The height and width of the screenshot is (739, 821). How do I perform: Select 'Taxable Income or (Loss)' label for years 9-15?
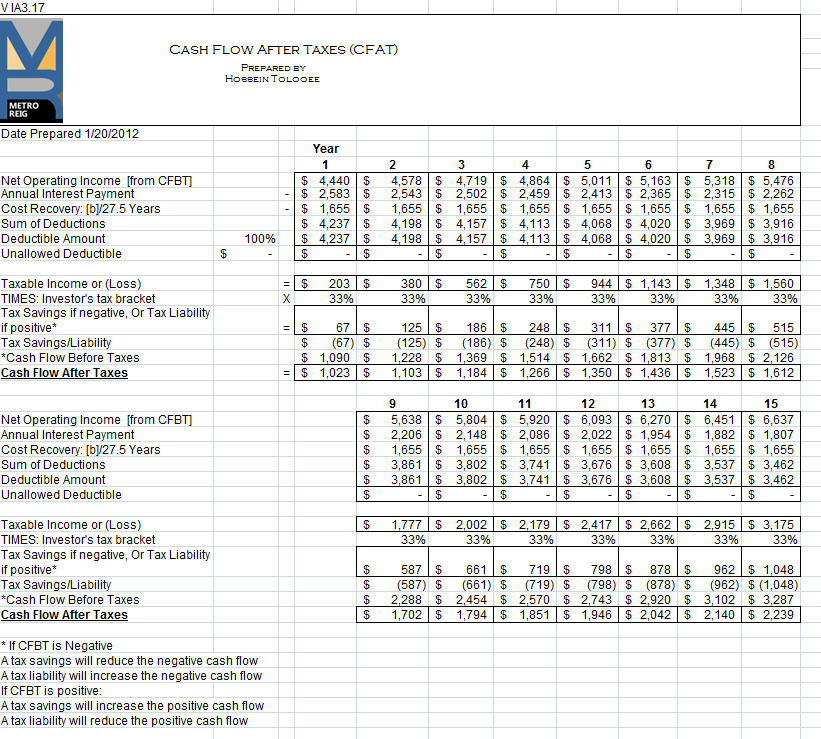[71, 525]
